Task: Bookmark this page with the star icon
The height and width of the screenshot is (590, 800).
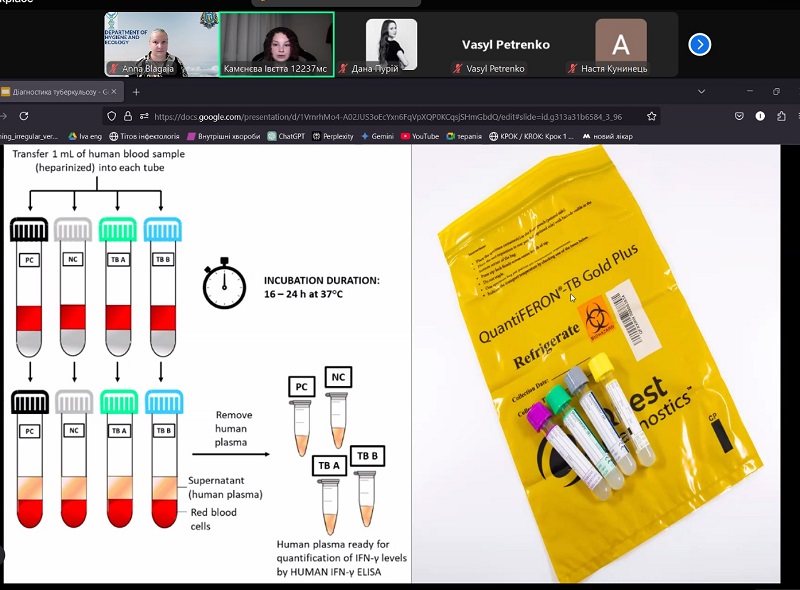Action: [x=652, y=116]
